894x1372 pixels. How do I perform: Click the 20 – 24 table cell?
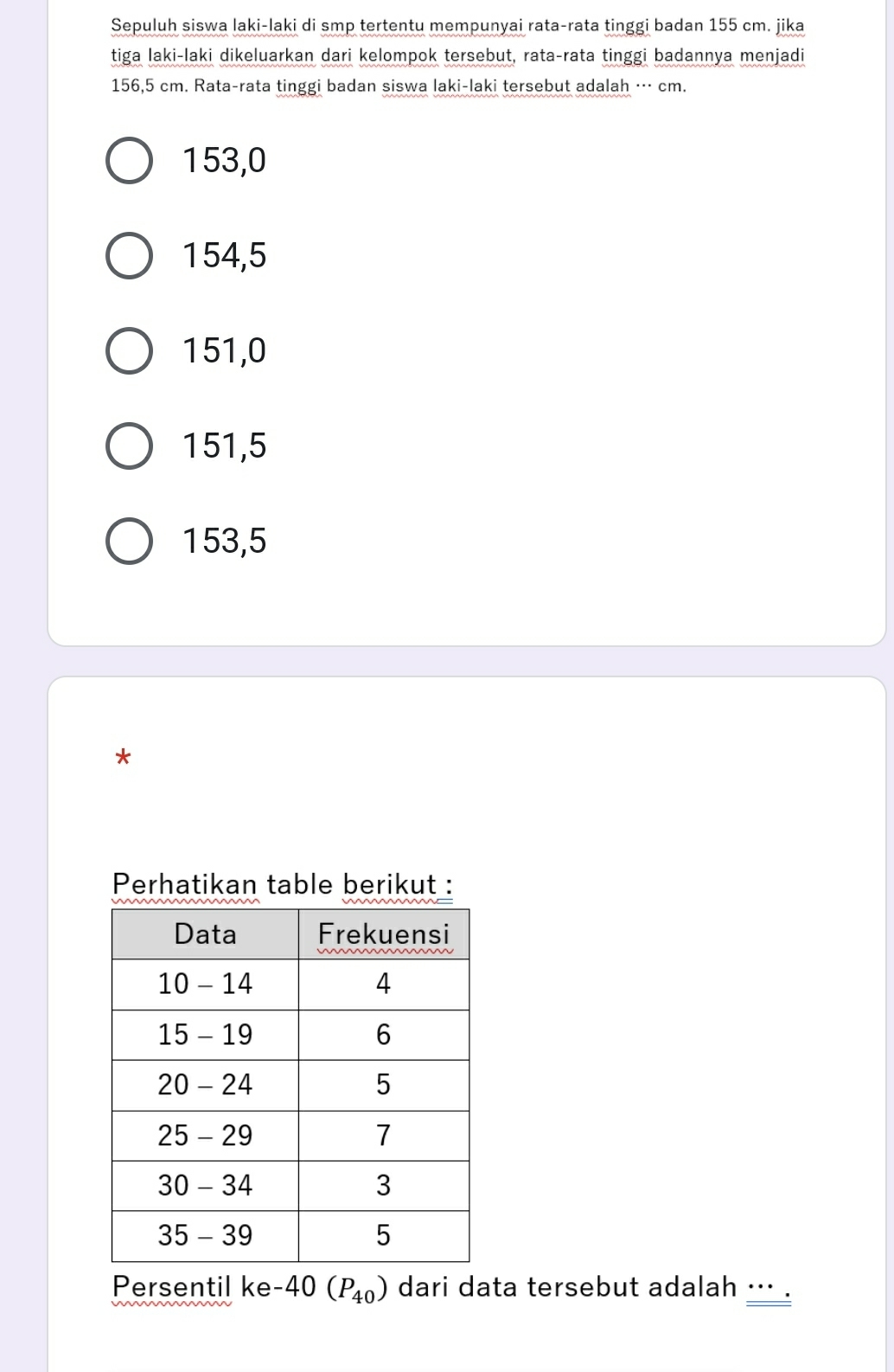[x=205, y=1085]
